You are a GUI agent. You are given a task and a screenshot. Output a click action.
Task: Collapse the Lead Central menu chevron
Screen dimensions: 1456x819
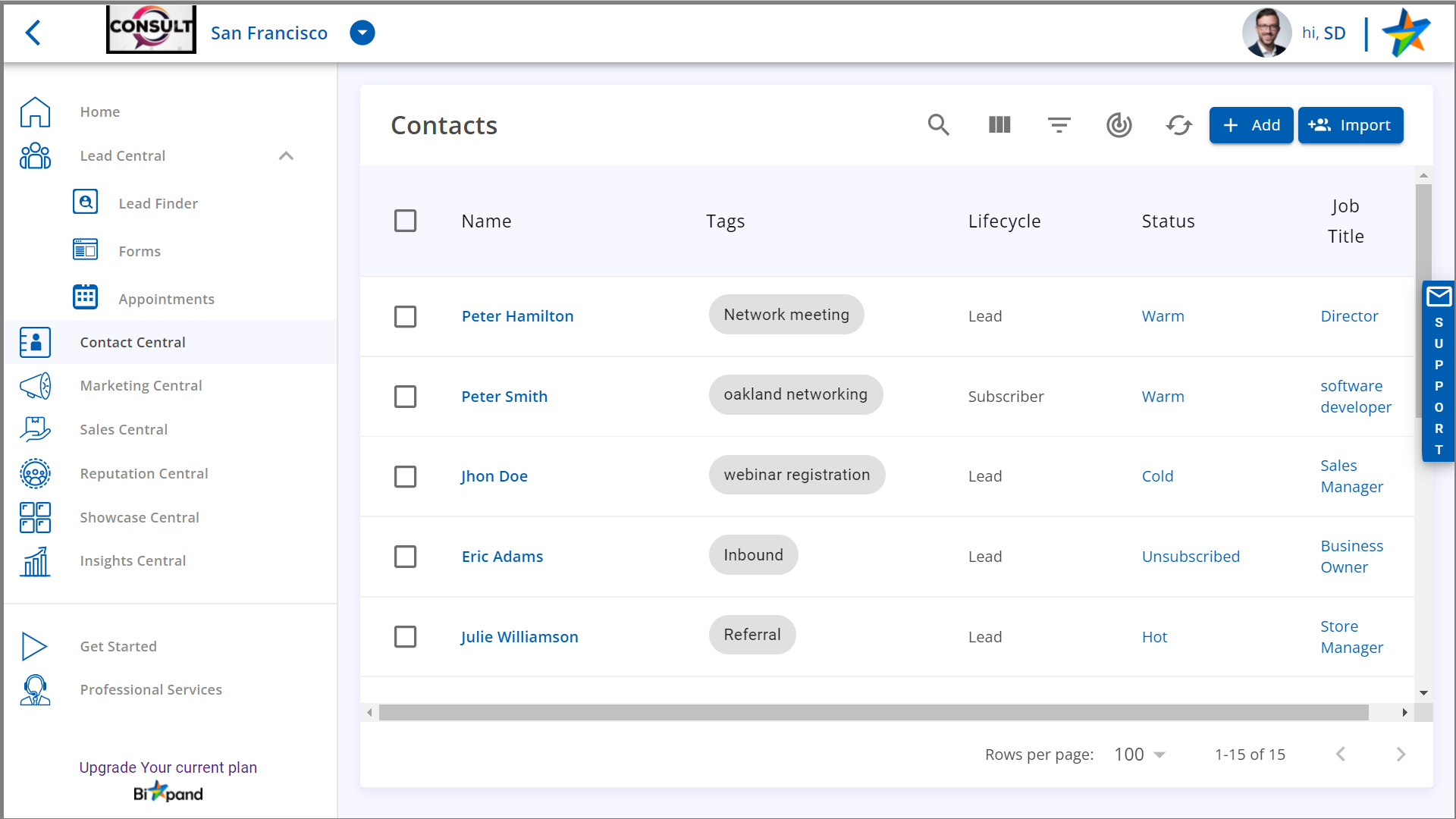tap(286, 155)
